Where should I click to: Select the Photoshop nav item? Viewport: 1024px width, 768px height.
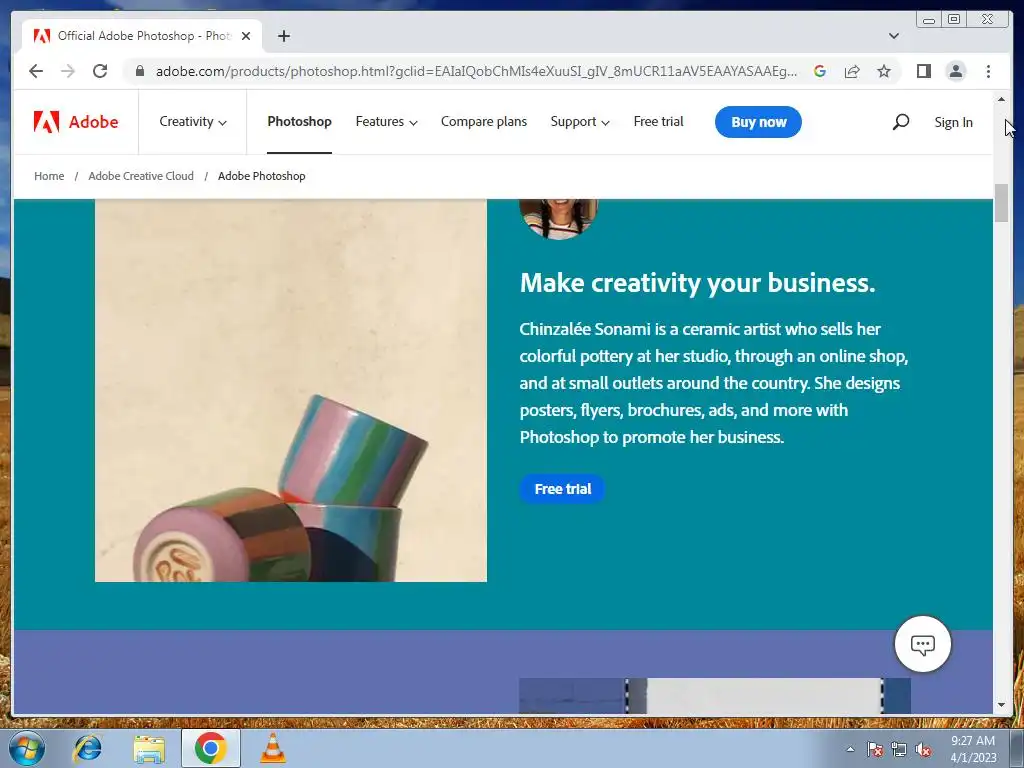299,122
